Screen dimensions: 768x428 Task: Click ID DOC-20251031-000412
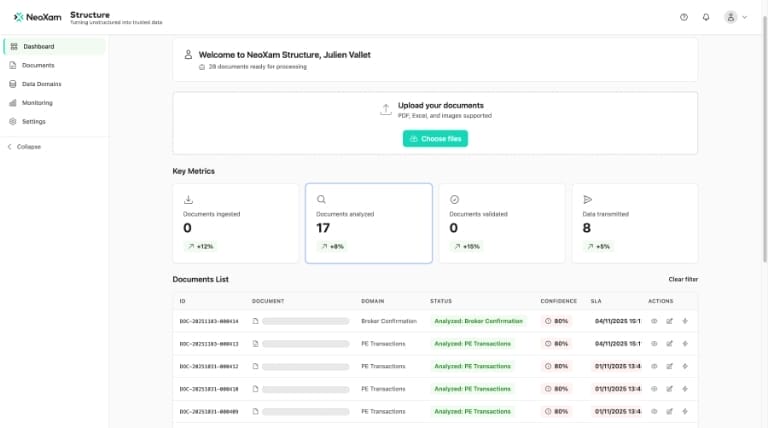(x=209, y=366)
